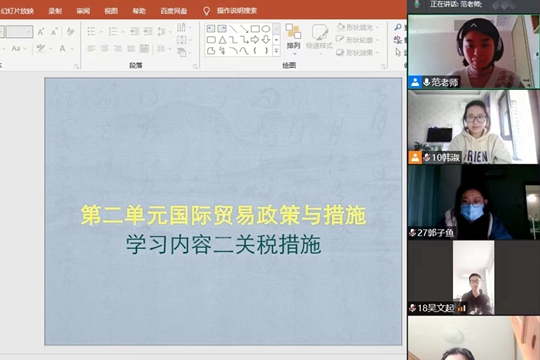This screenshot has height=360, width=540.
Task: Click the 操作说明搜索 search box
Action: tap(237, 11)
